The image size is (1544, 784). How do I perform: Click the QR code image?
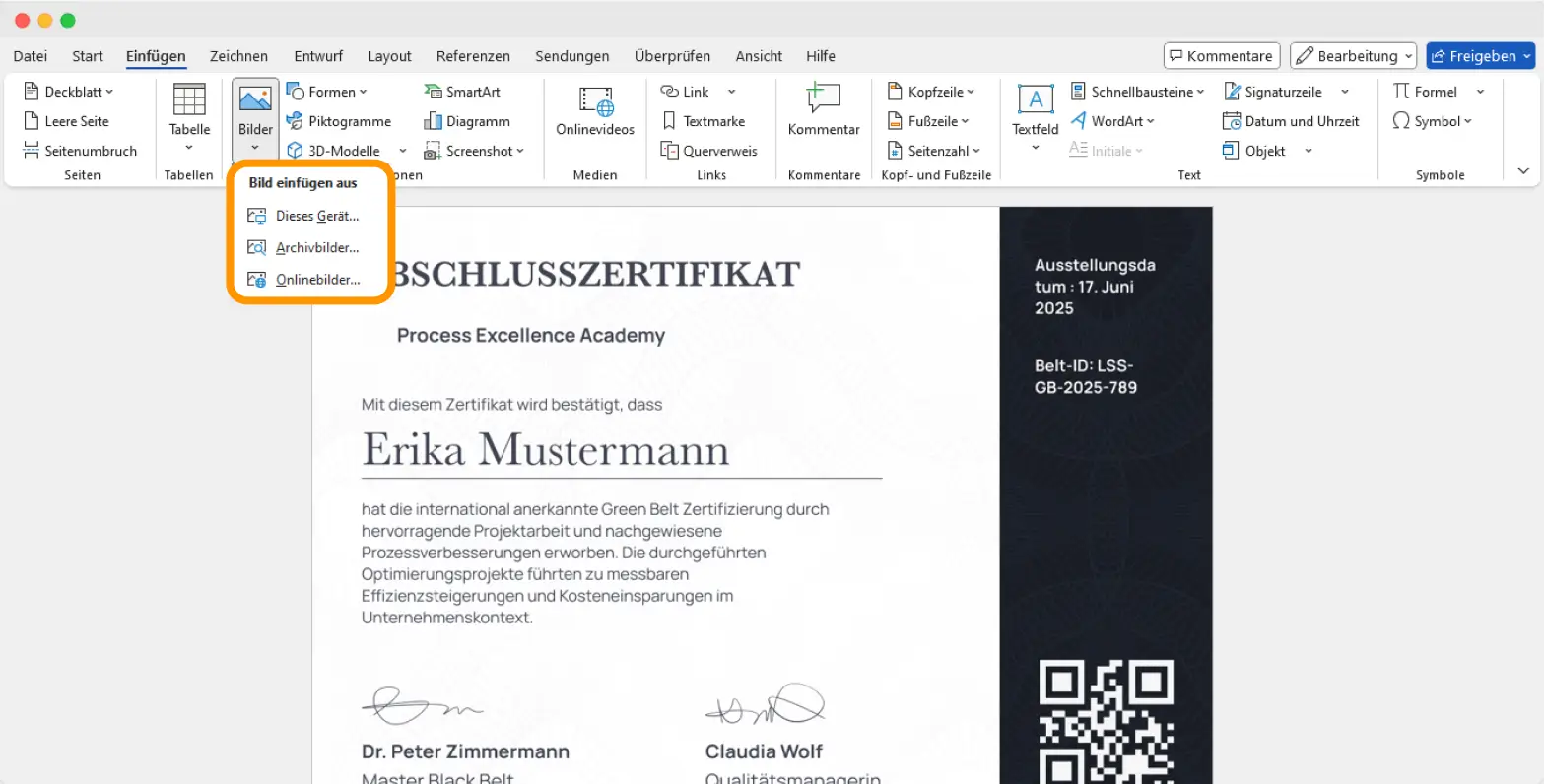(1107, 722)
